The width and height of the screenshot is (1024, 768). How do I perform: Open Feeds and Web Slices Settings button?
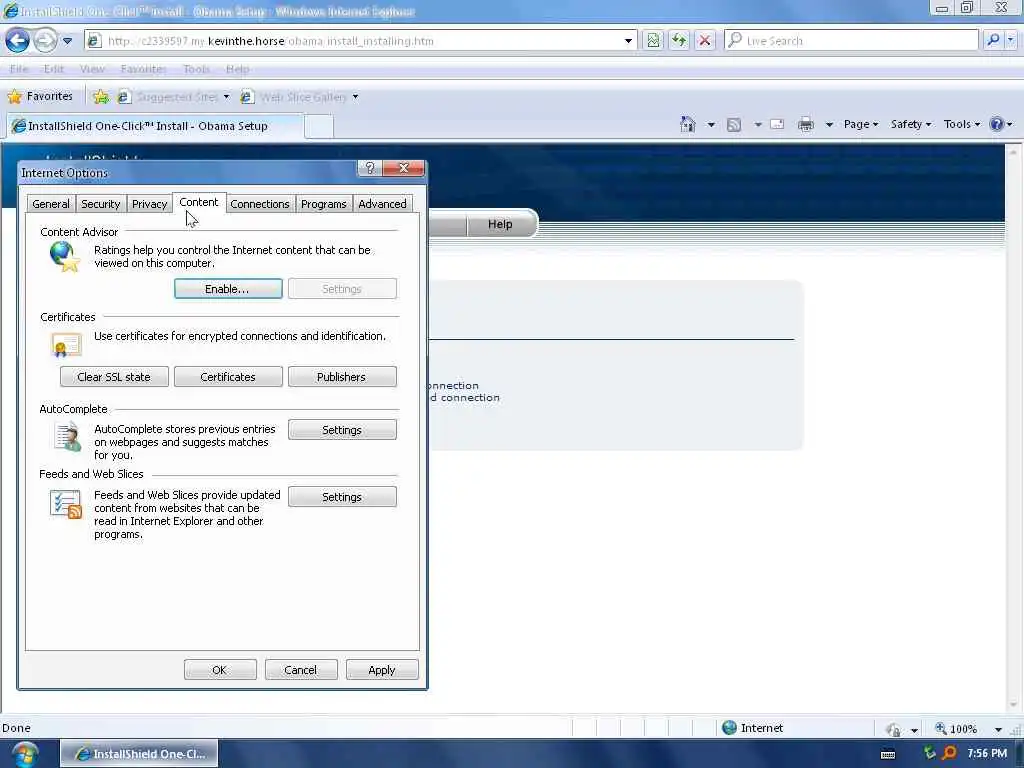click(x=342, y=496)
